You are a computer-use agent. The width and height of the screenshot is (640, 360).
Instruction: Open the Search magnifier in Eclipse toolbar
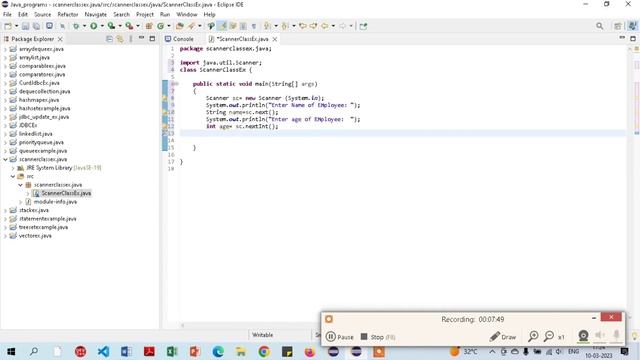599,26
